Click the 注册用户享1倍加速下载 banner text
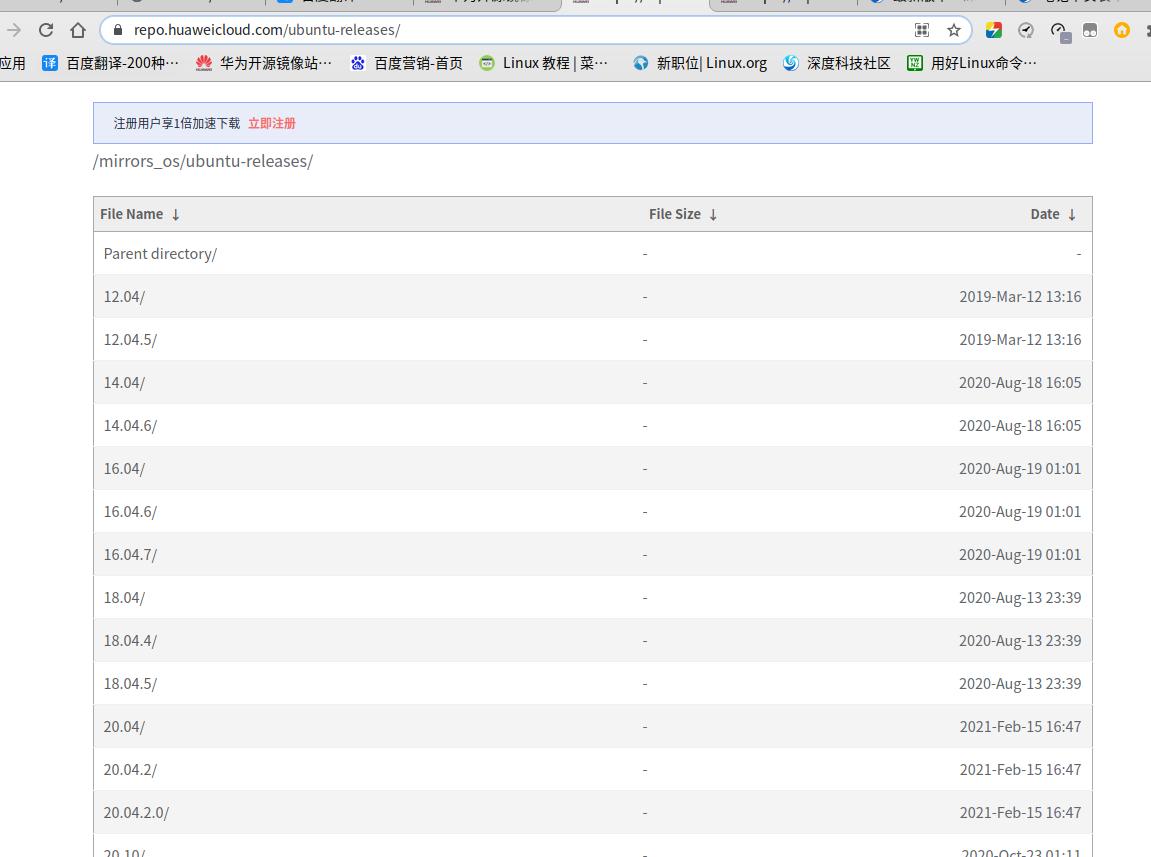Screen dimensions: 1151x857 coord(177,123)
